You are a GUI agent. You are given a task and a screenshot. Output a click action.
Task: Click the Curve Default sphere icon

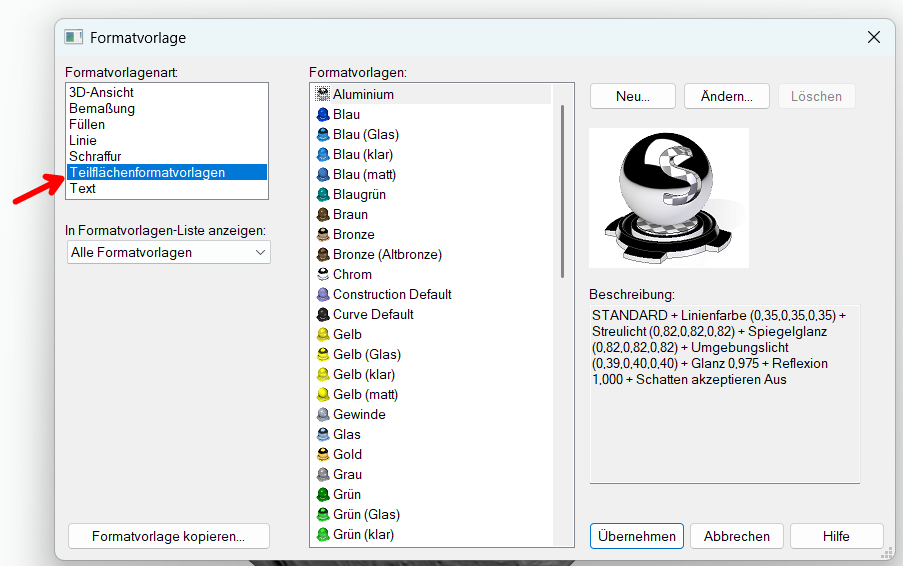[323, 314]
